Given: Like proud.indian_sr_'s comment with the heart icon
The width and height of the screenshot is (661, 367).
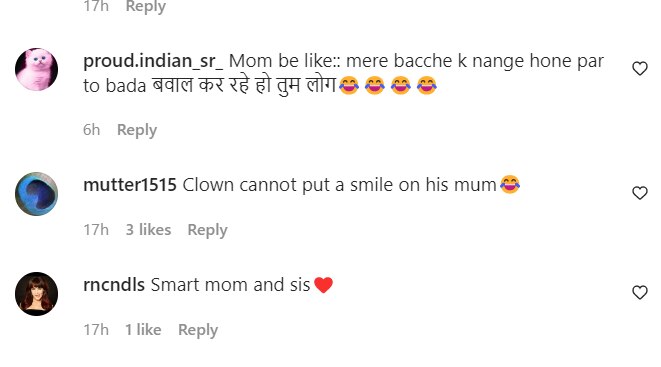Looking at the screenshot, I should 640,68.
